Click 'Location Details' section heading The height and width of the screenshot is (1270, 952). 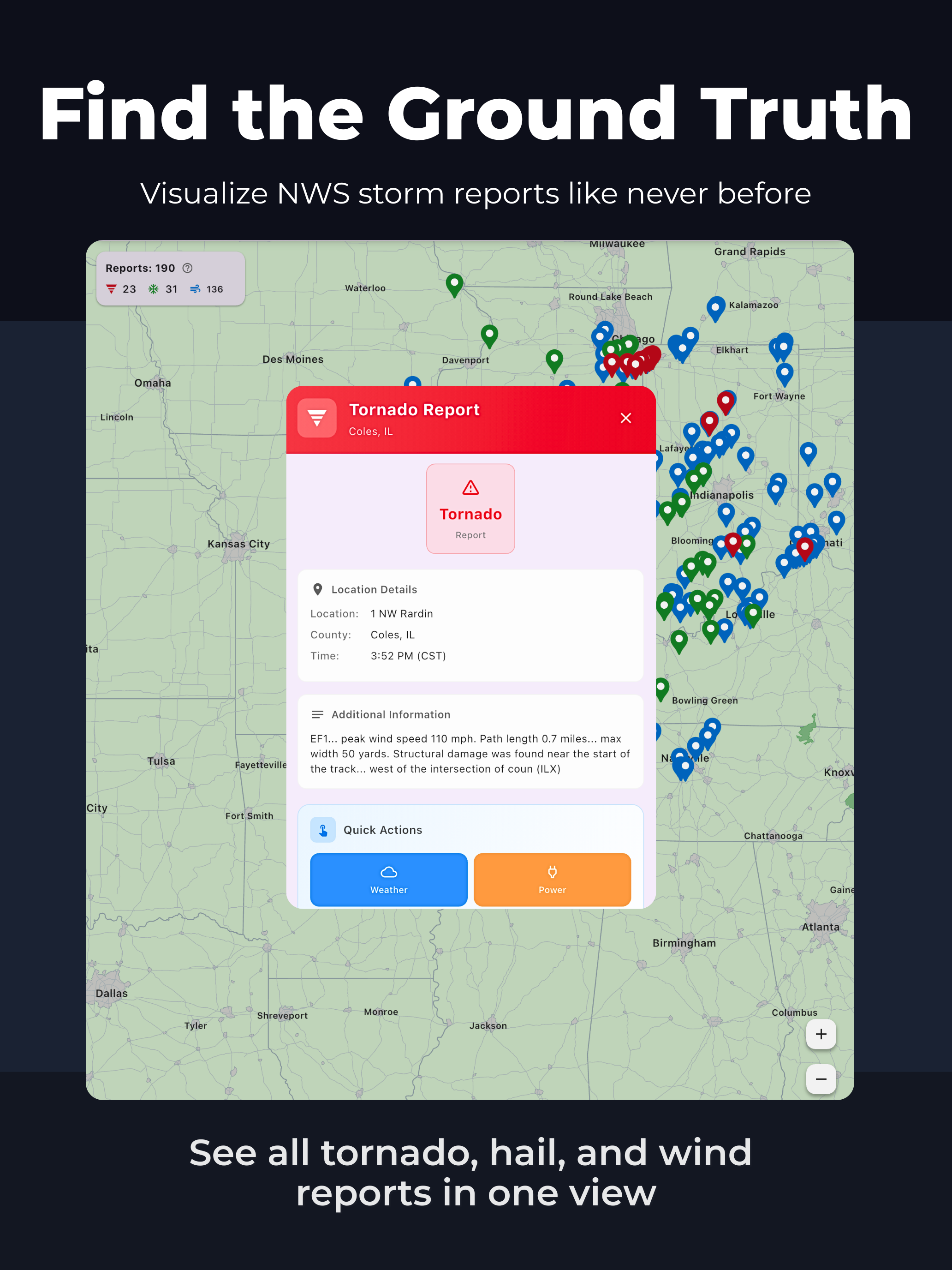pyautogui.click(x=374, y=590)
